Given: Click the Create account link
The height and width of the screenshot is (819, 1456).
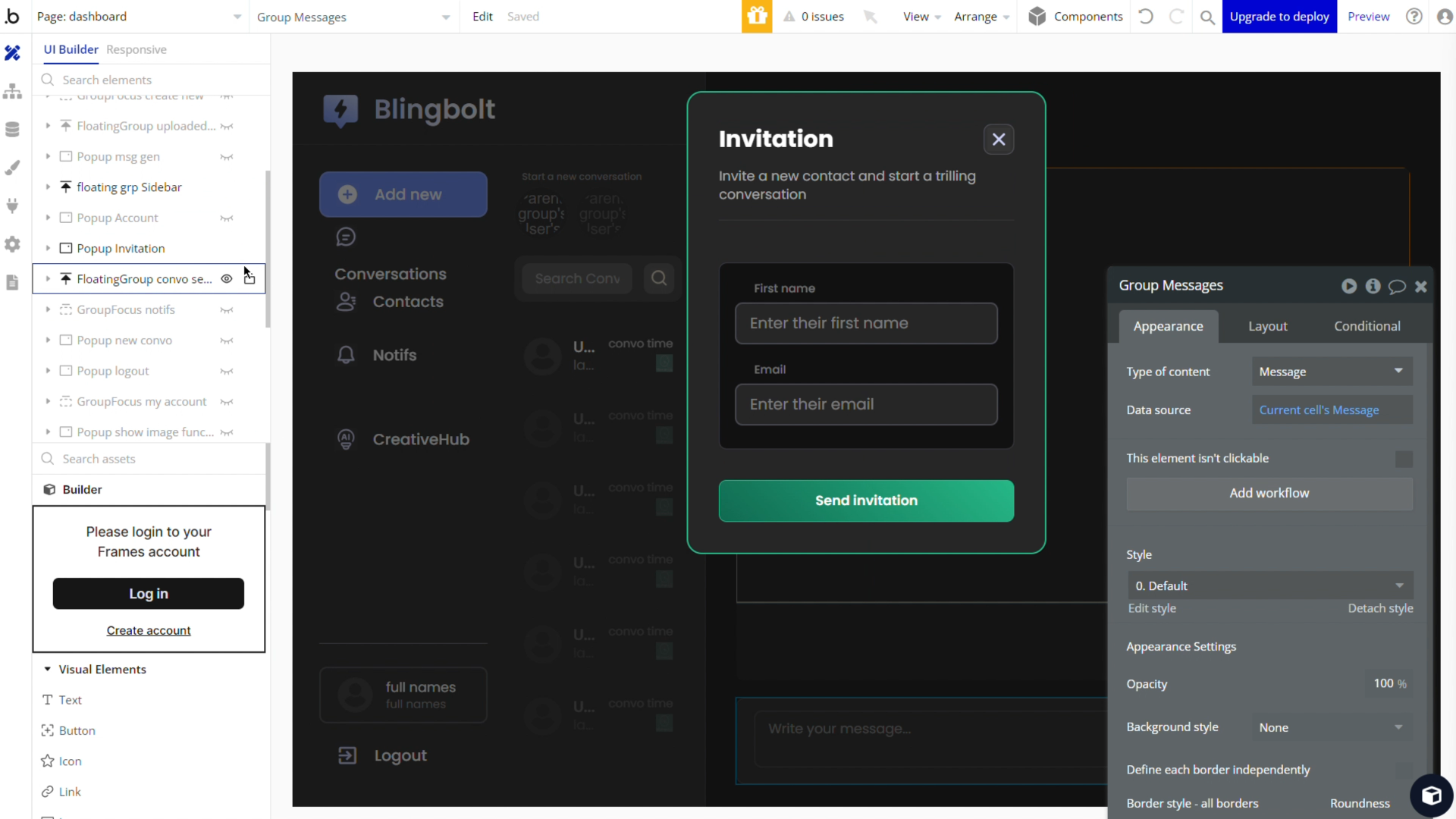Looking at the screenshot, I should [x=149, y=631].
